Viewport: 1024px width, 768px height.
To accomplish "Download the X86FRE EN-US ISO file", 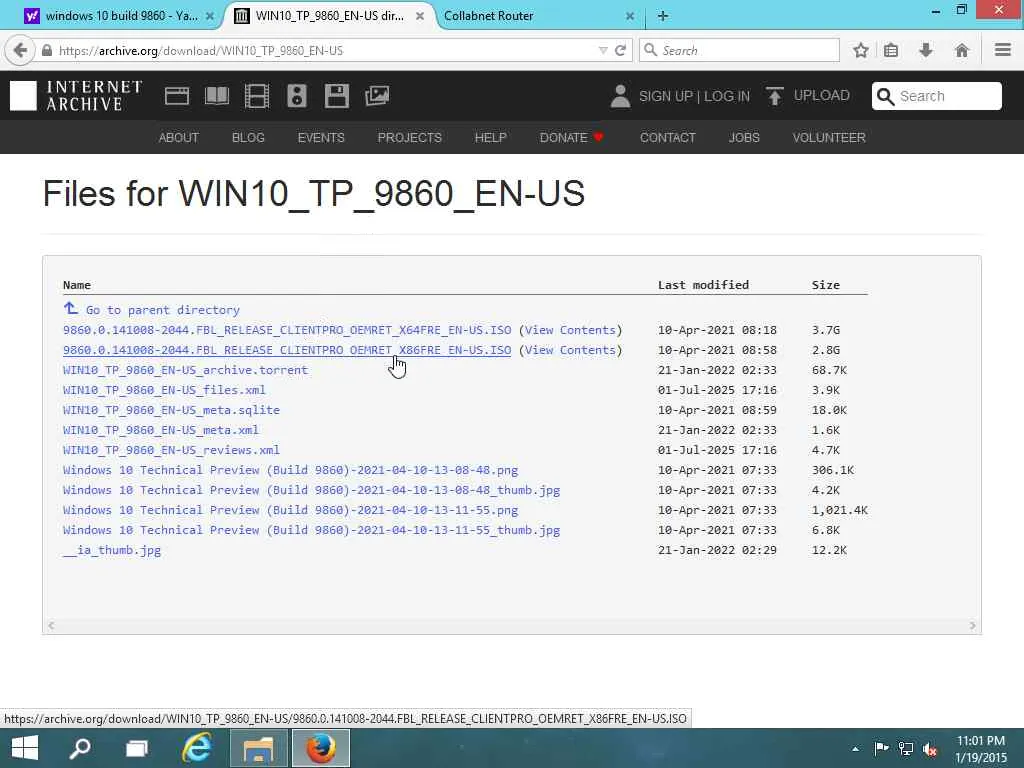I will tap(287, 350).
